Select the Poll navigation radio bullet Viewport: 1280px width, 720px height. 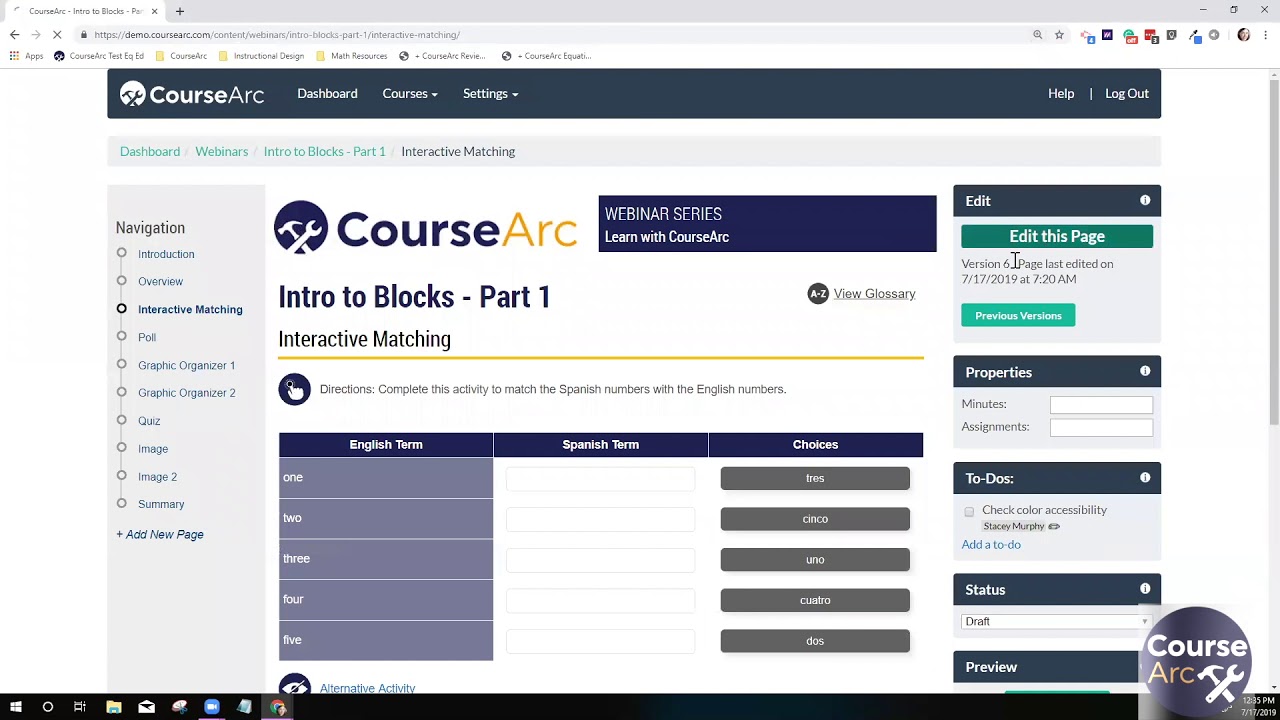[121, 337]
